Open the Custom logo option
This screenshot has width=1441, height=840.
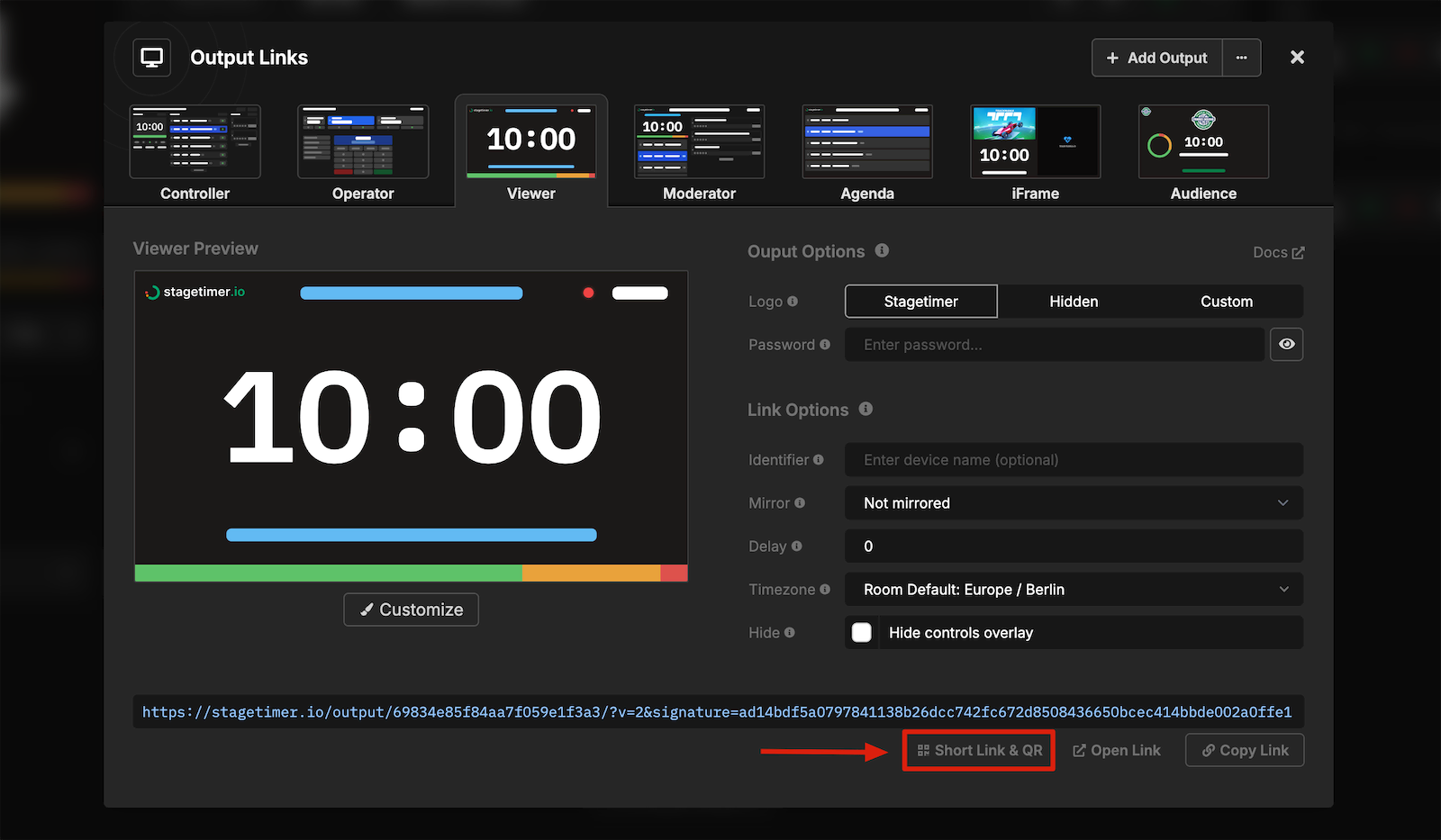[x=1227, y=301]
